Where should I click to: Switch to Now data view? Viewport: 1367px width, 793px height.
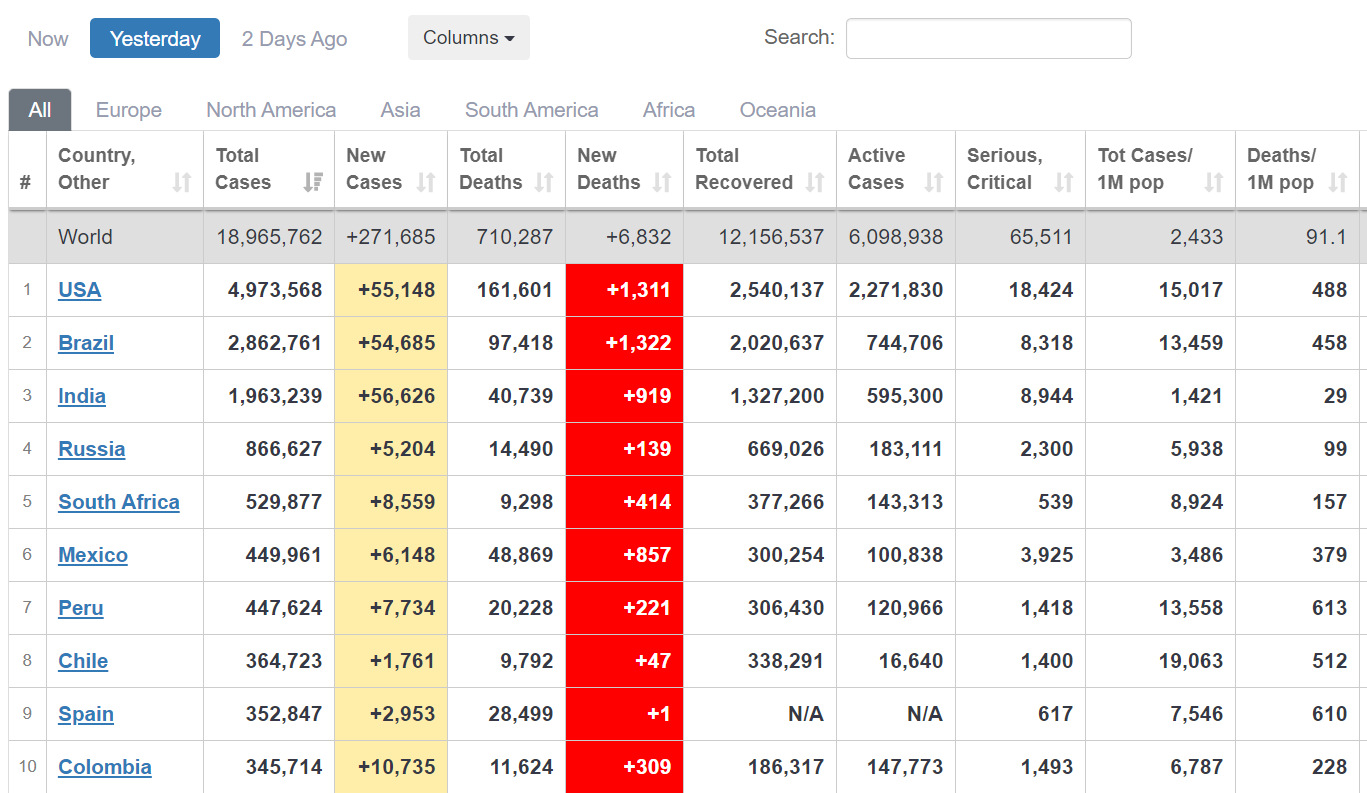tap(48, 39)
